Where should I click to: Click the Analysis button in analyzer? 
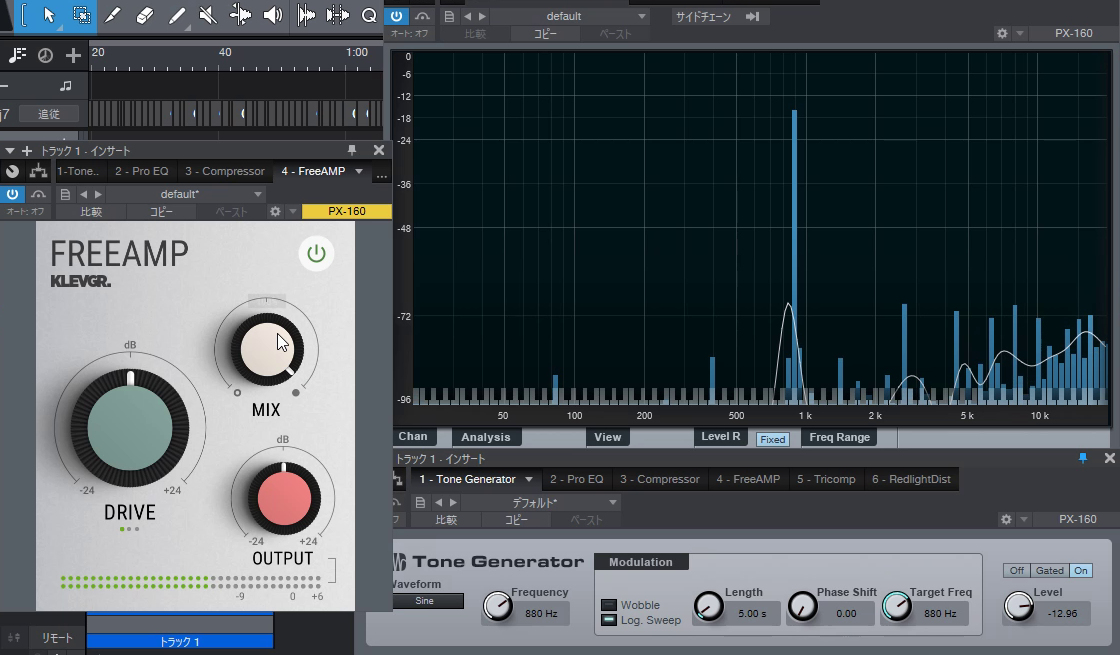[486, 437]
